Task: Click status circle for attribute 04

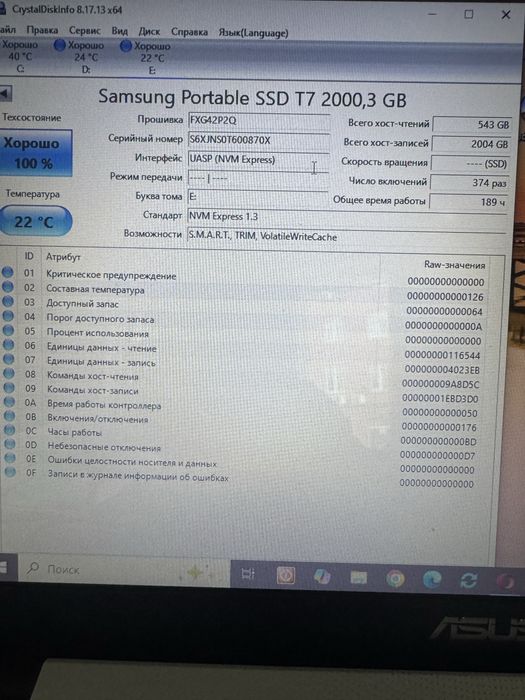Action: coord(8,316)
